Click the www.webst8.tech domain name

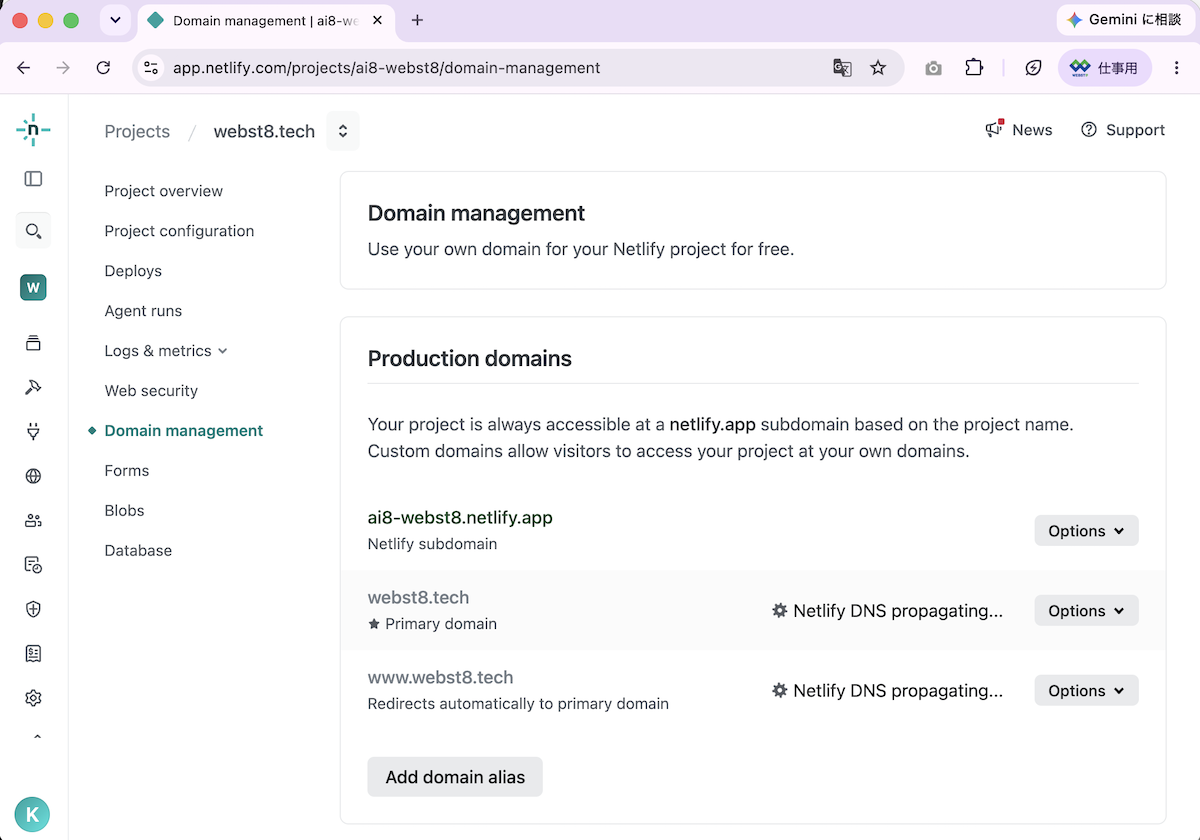pos(440,678)
